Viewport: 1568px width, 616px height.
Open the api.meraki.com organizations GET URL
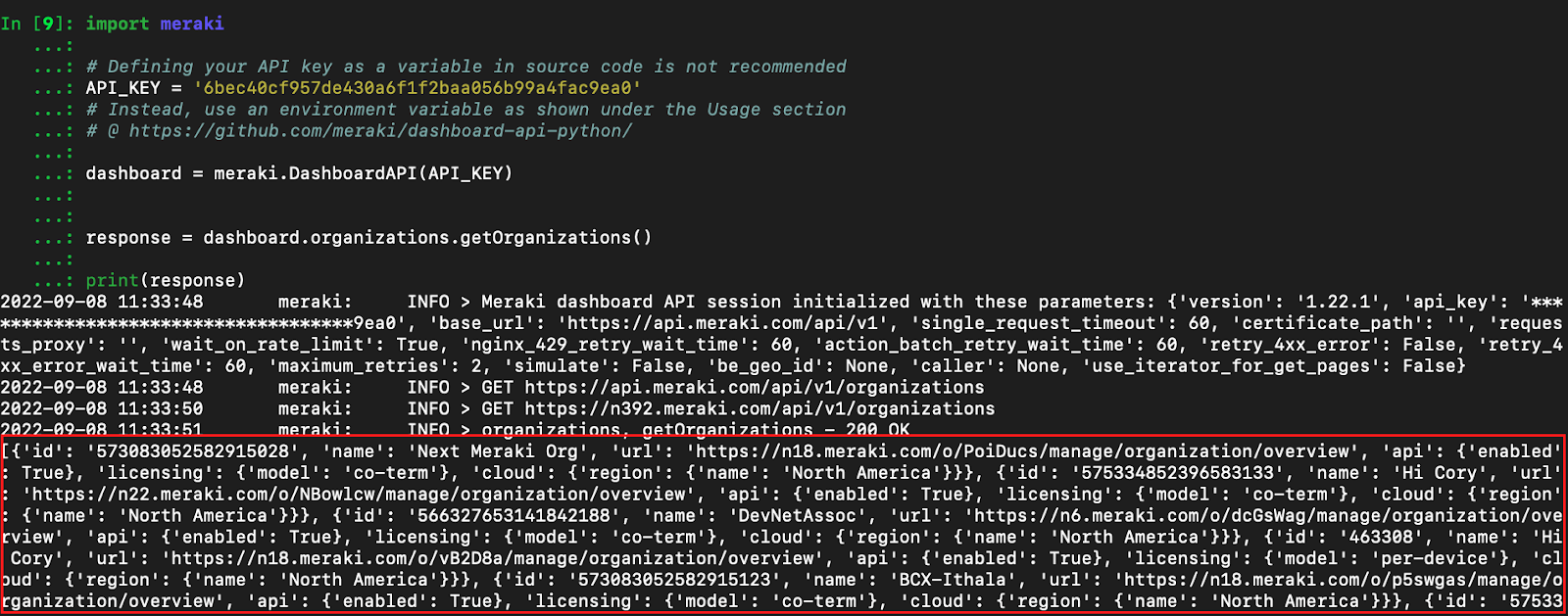click(754, 388)
